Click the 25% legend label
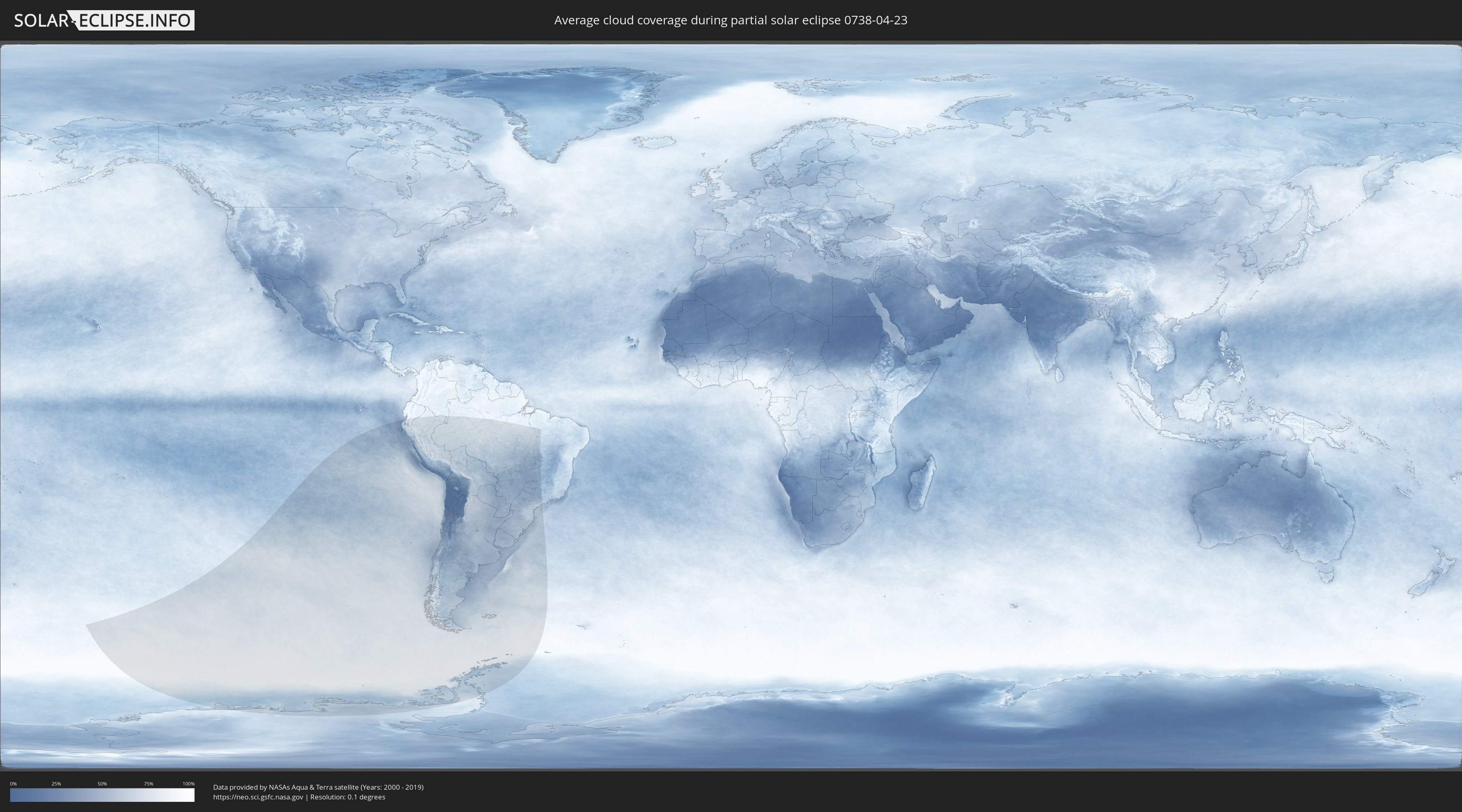 (56, 784)
